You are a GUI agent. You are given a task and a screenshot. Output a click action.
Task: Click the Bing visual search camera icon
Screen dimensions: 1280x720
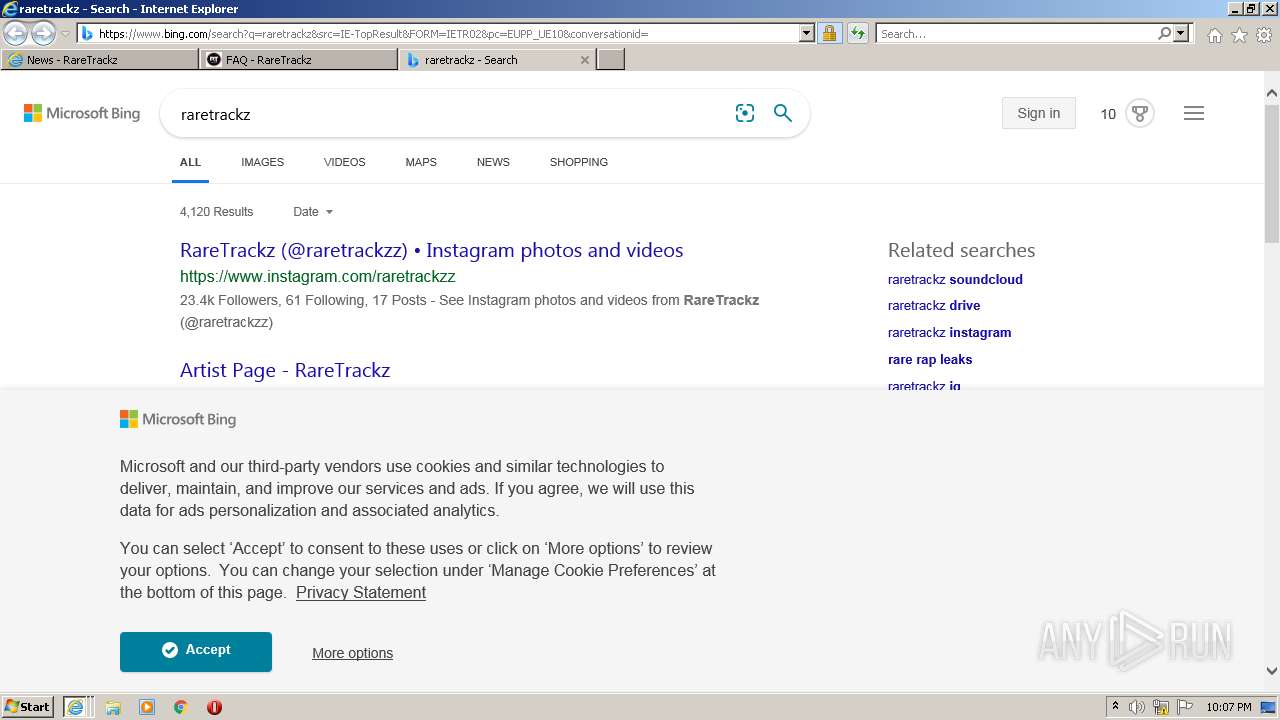745,113
